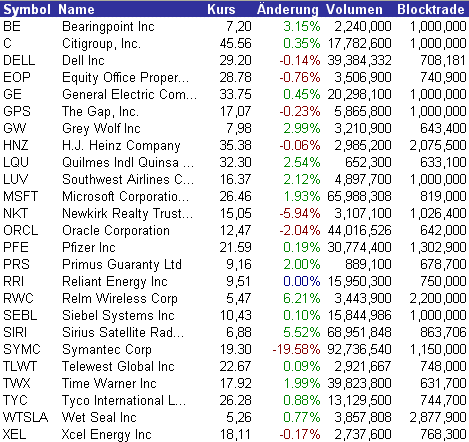Sort by the Symbol column header
Viewport: 469px width, 442px height.
click(x=27, y=9)
